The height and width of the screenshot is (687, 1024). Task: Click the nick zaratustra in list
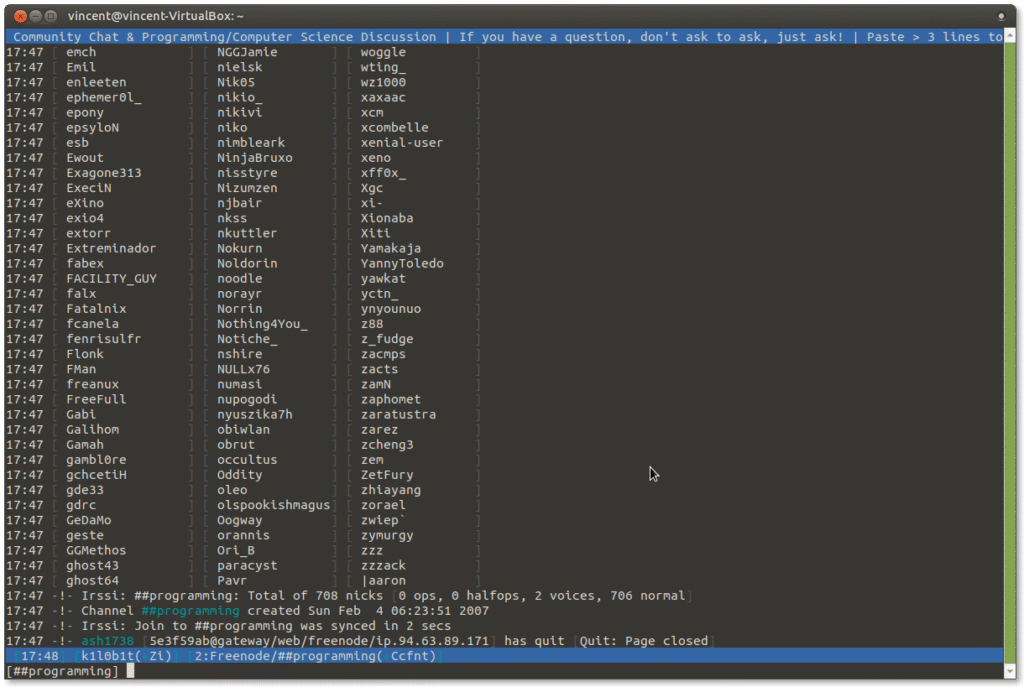pos(398,415)
